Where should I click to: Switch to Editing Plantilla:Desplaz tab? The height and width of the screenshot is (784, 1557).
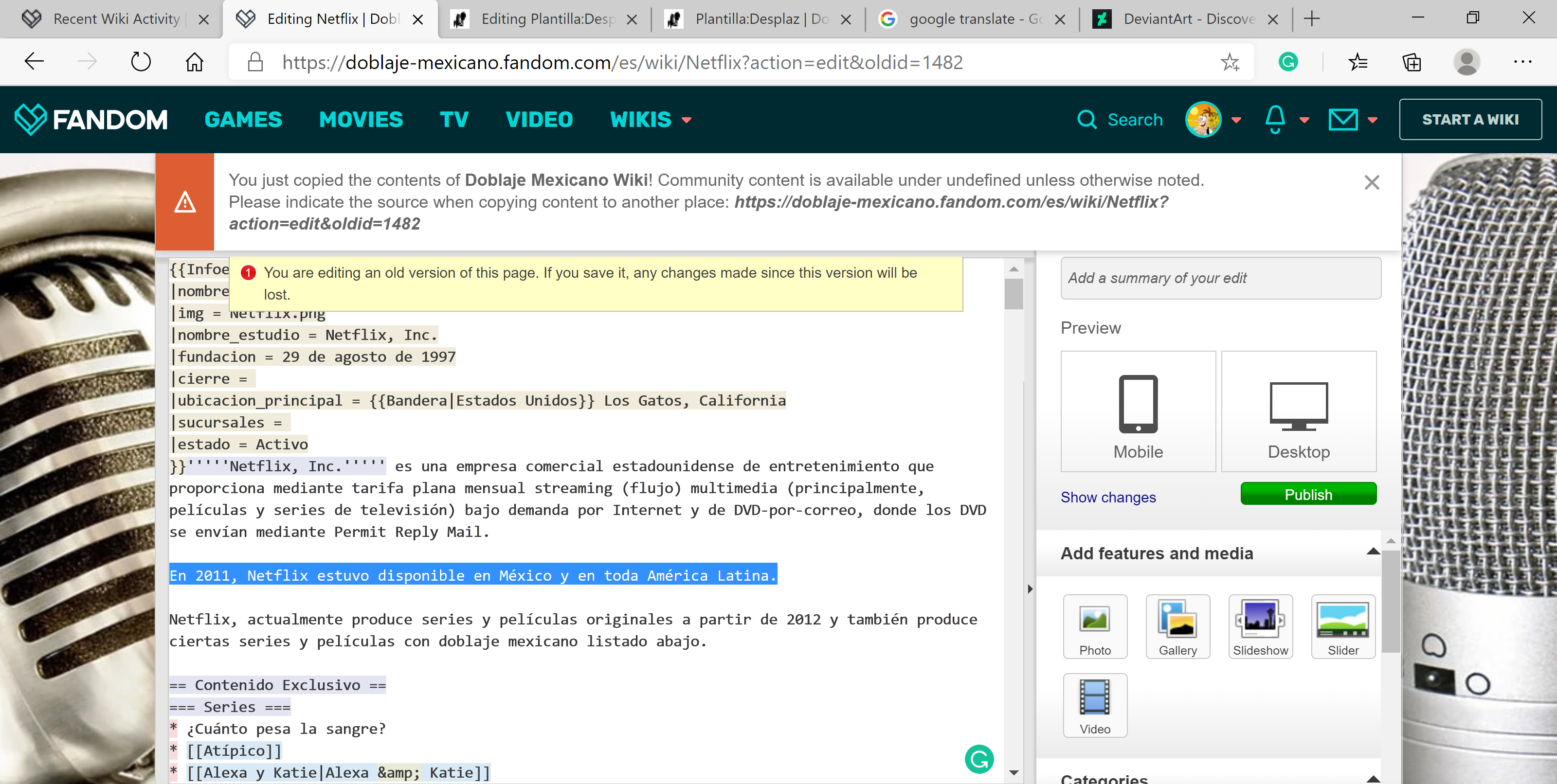tap(544, 18)
